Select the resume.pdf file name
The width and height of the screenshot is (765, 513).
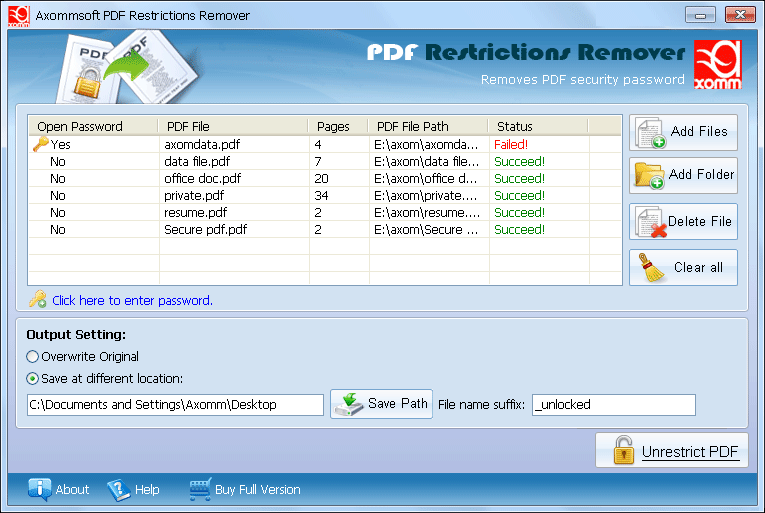195,213
